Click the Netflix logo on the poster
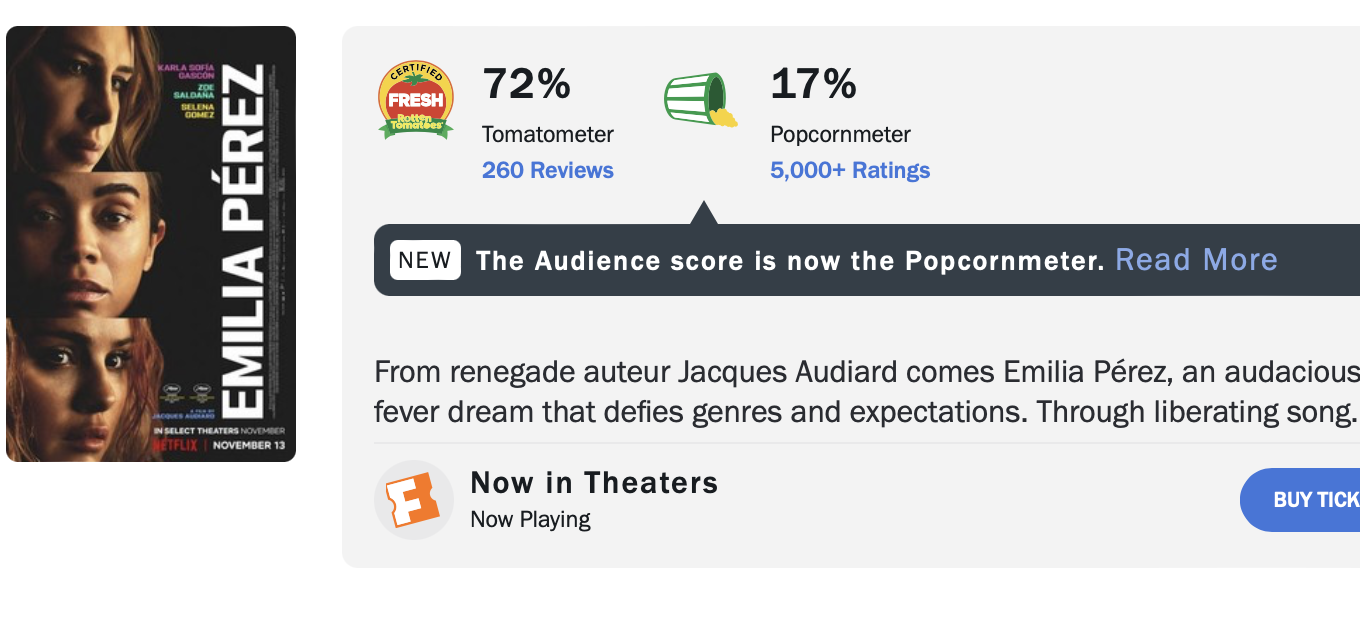 click(176, 445)
